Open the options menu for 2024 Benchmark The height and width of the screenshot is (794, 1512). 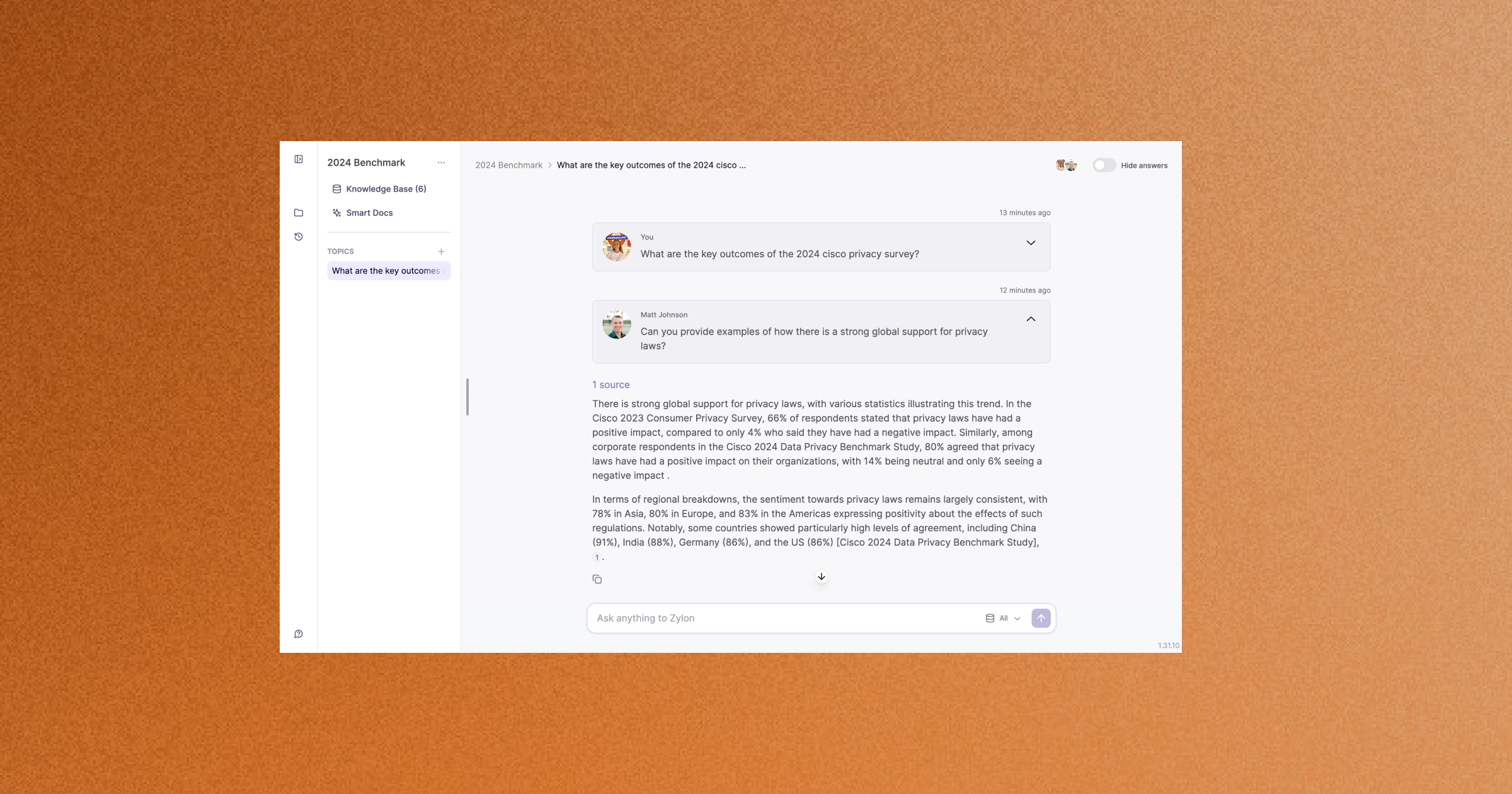click(x=441, y=163)
